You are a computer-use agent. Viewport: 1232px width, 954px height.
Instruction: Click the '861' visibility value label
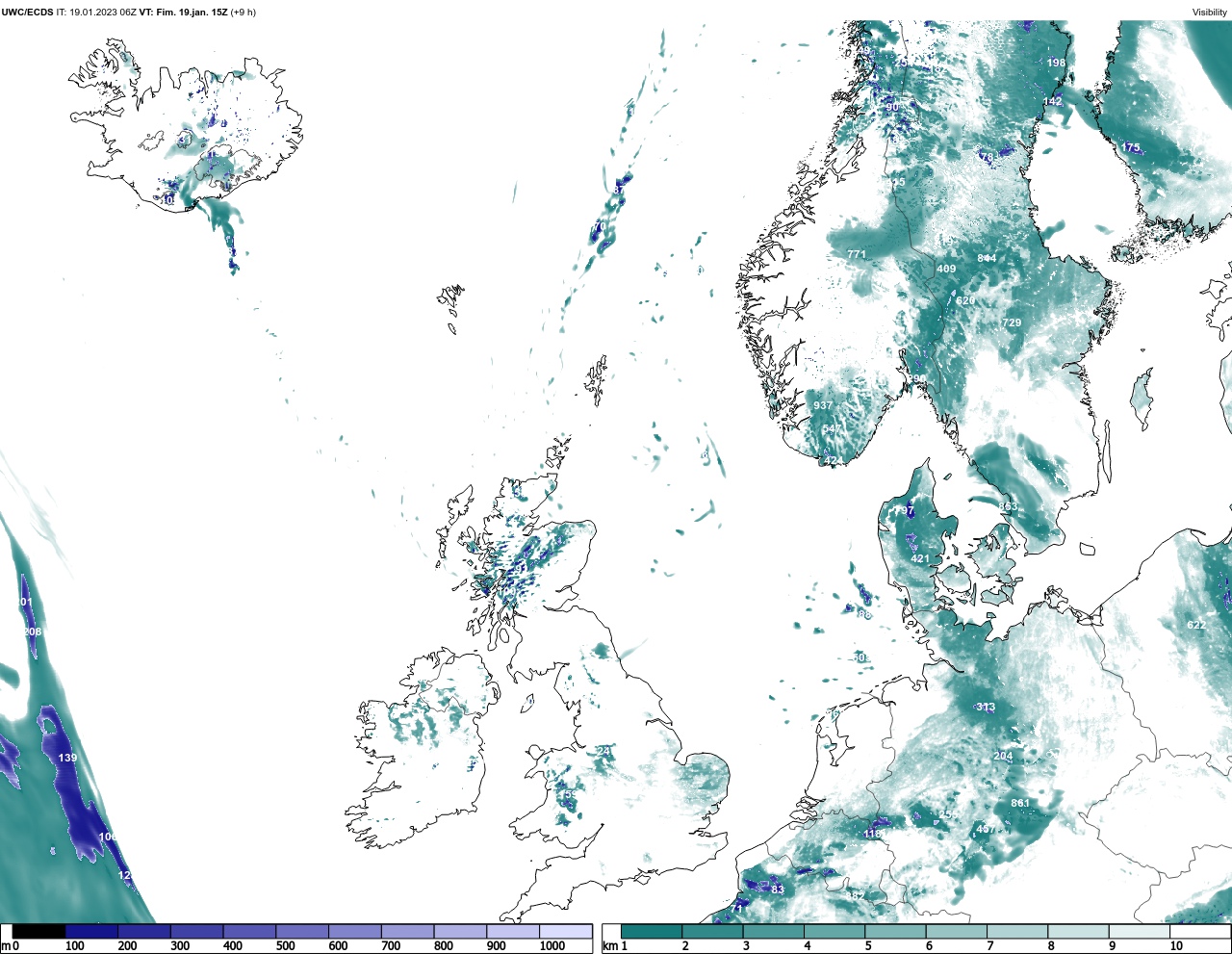pyautogui.click(x=1020, y=803)
